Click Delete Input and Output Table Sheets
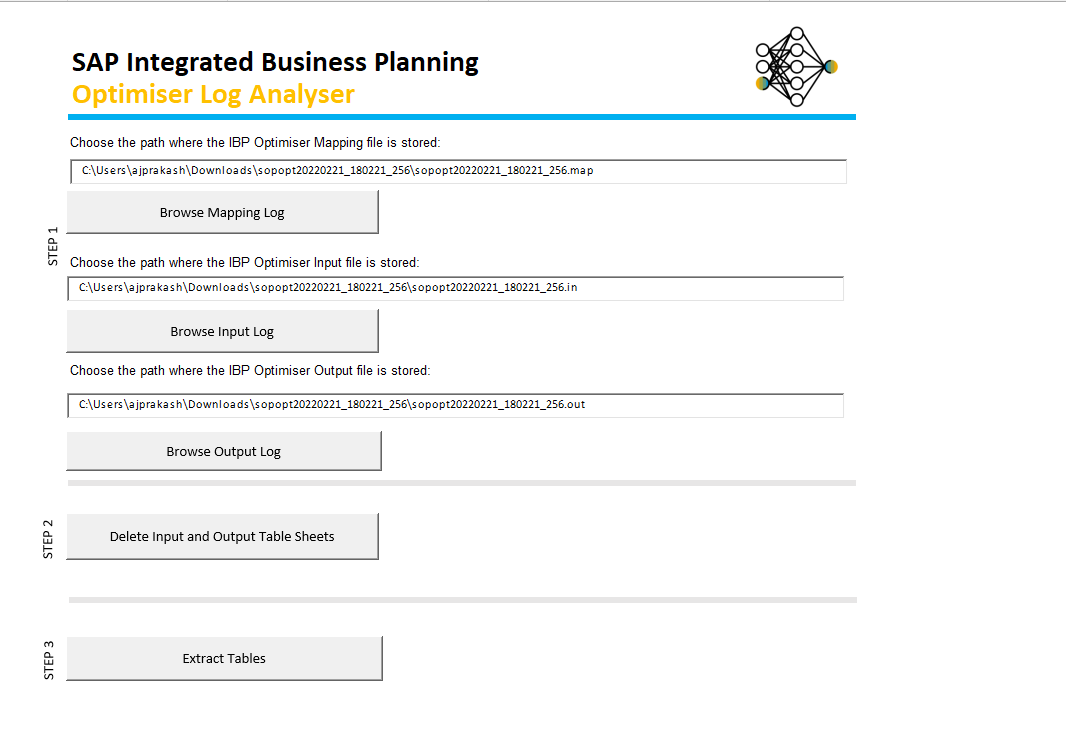 tap(222, 537)
